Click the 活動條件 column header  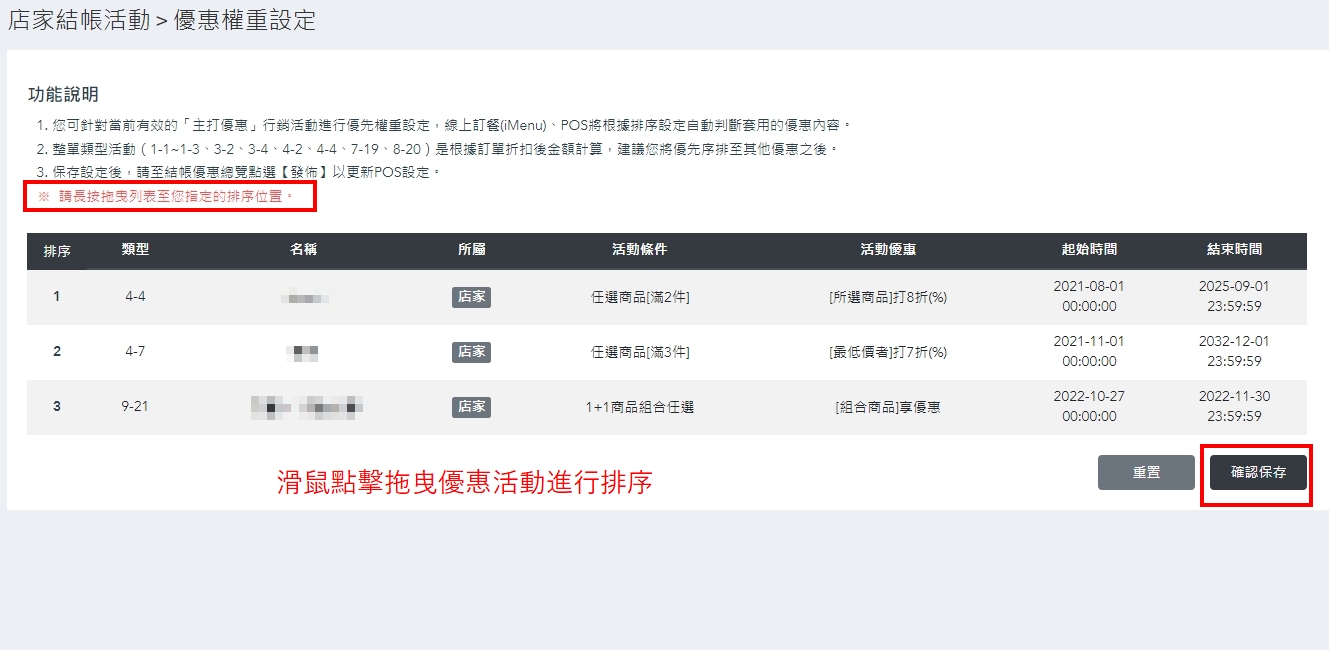639,250
